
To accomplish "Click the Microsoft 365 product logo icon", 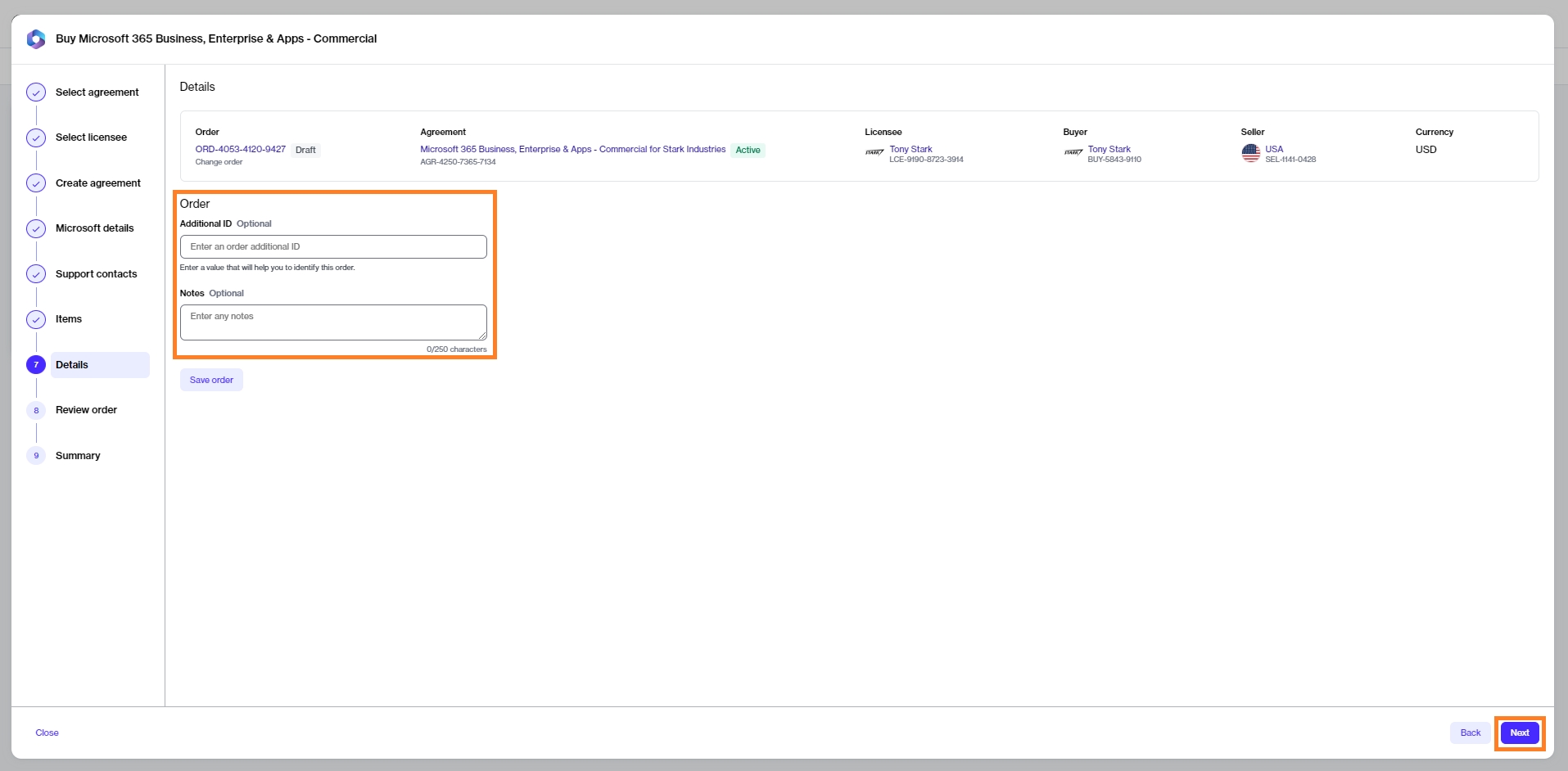I will point(36,39).
